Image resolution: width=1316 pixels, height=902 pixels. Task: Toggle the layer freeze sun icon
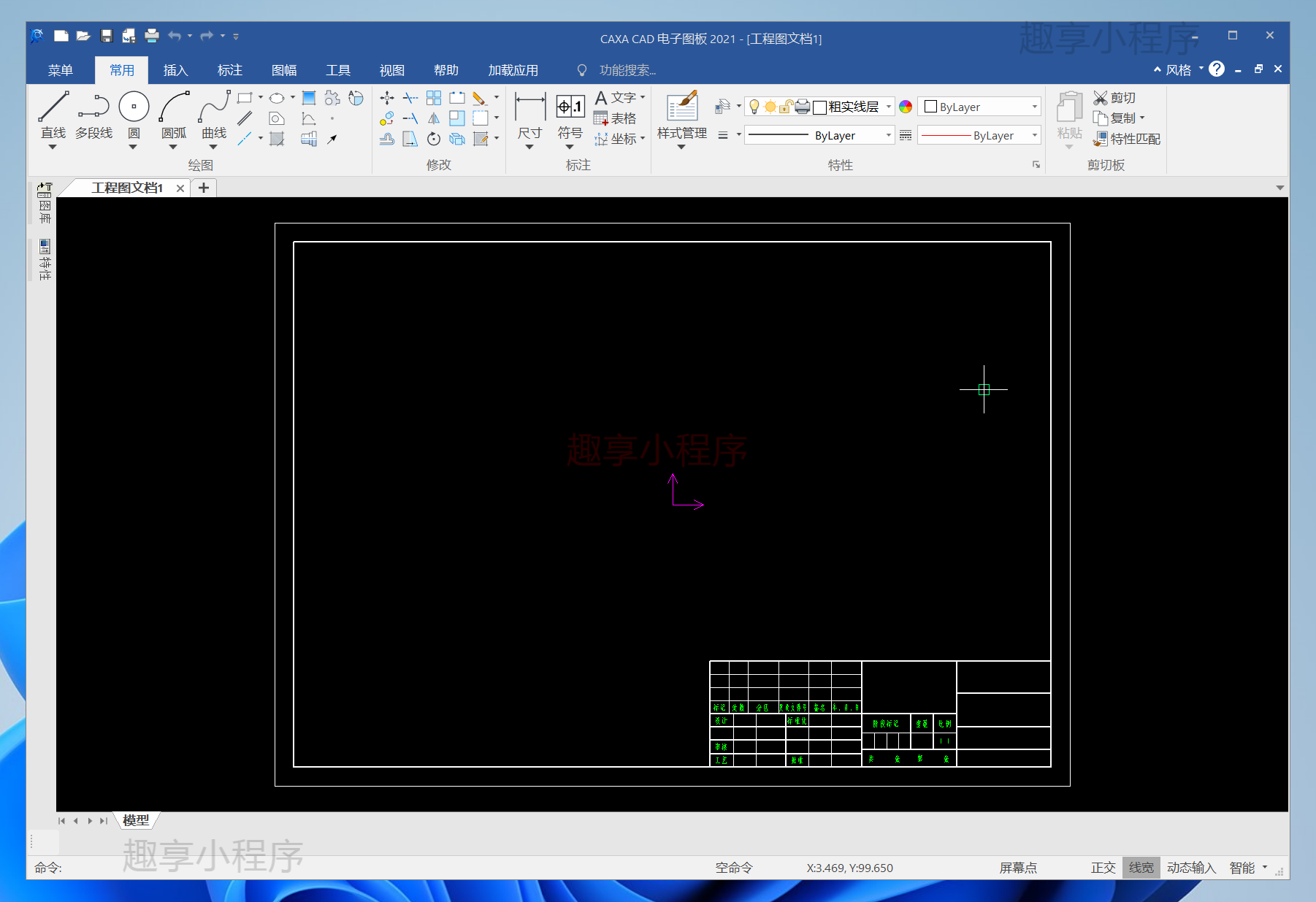(770, 107)
